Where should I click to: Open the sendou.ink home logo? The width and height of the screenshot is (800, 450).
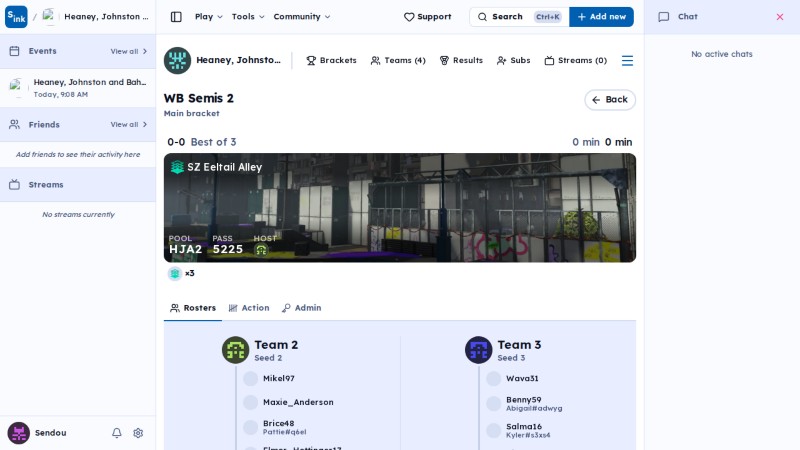coord(16,17)
